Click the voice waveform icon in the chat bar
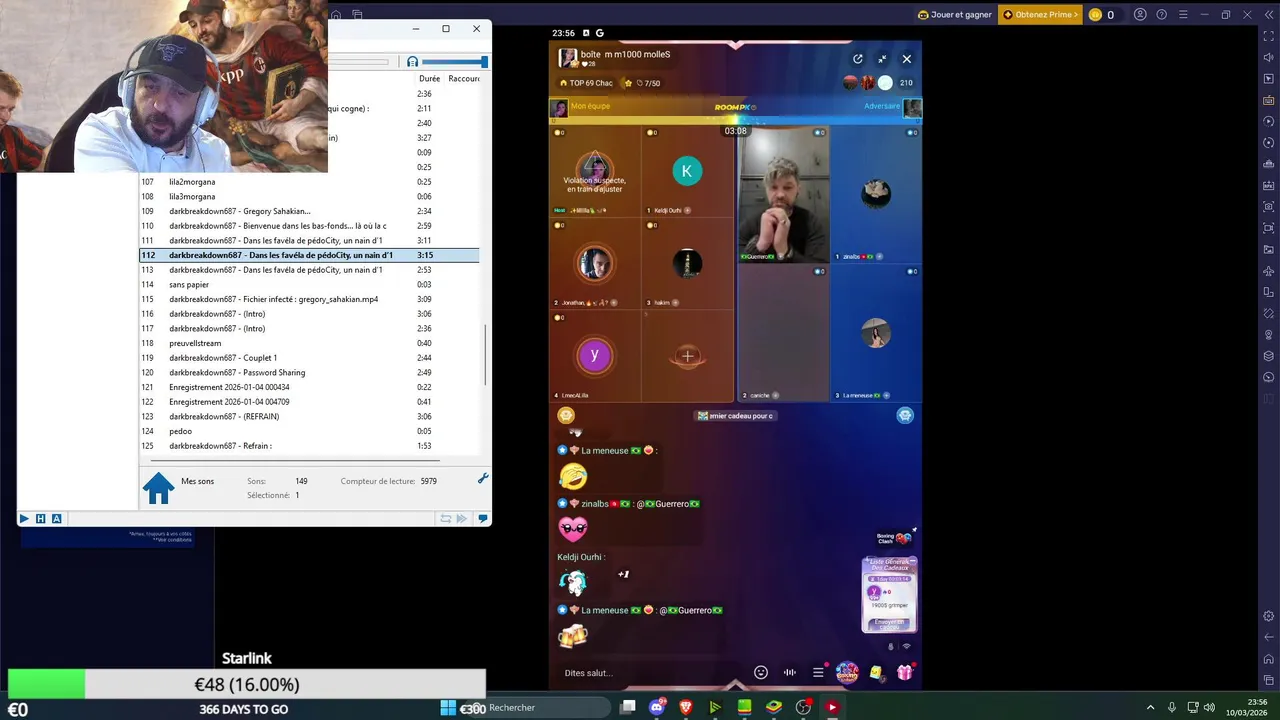1280x720 pixels. pyautogui.click(x=790, y=673)
